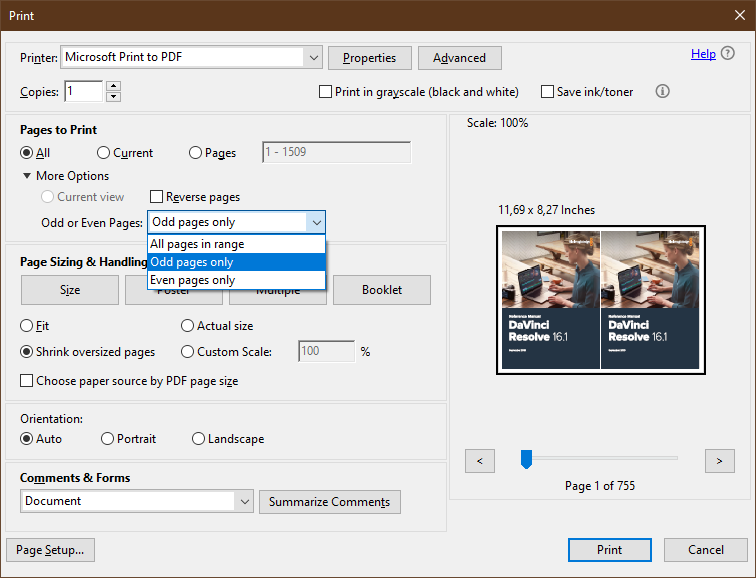The height and width of the screenshot is (578, 756).
Task: Collapse the More Options section
Action: pyautogui.click(x=27, y=176)
